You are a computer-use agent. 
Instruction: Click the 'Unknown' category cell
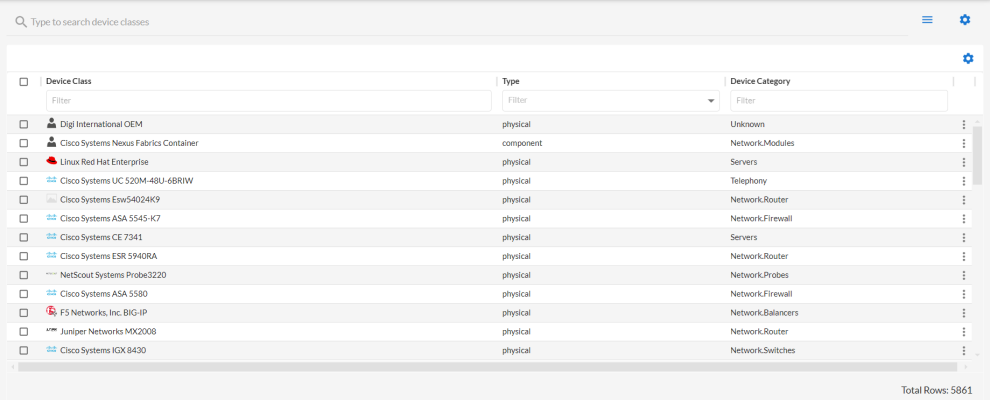[748, 124]
